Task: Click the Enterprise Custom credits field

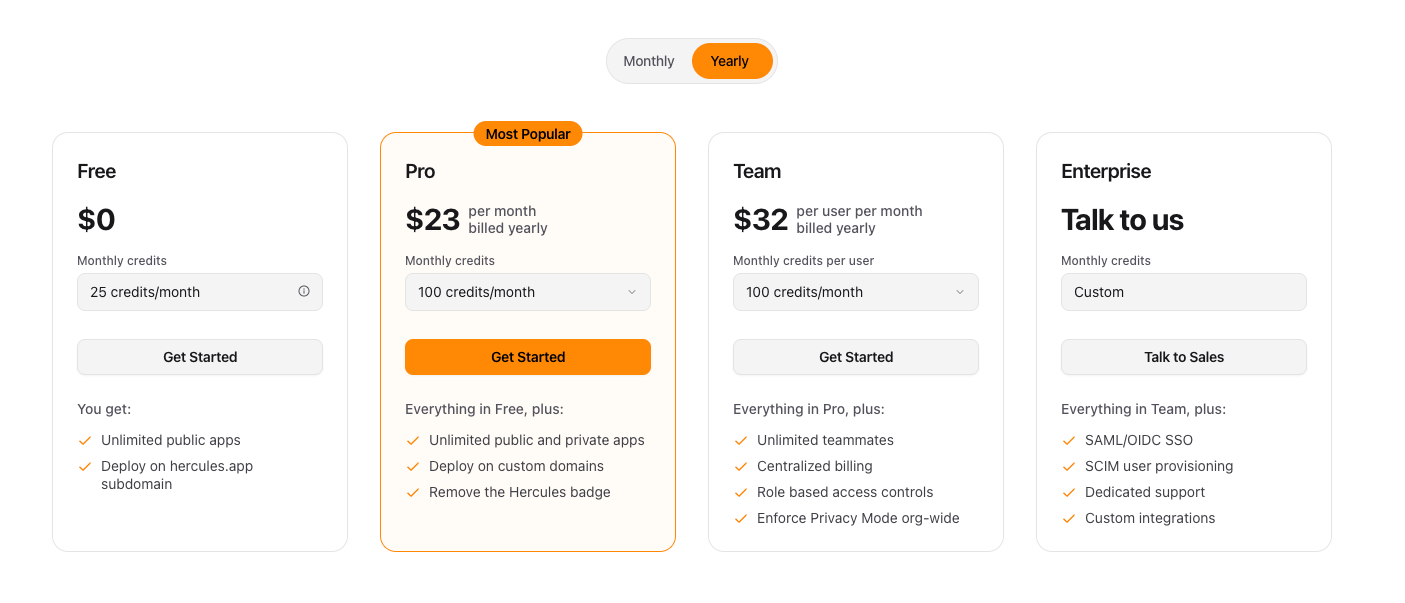Action: [1184, 292]
